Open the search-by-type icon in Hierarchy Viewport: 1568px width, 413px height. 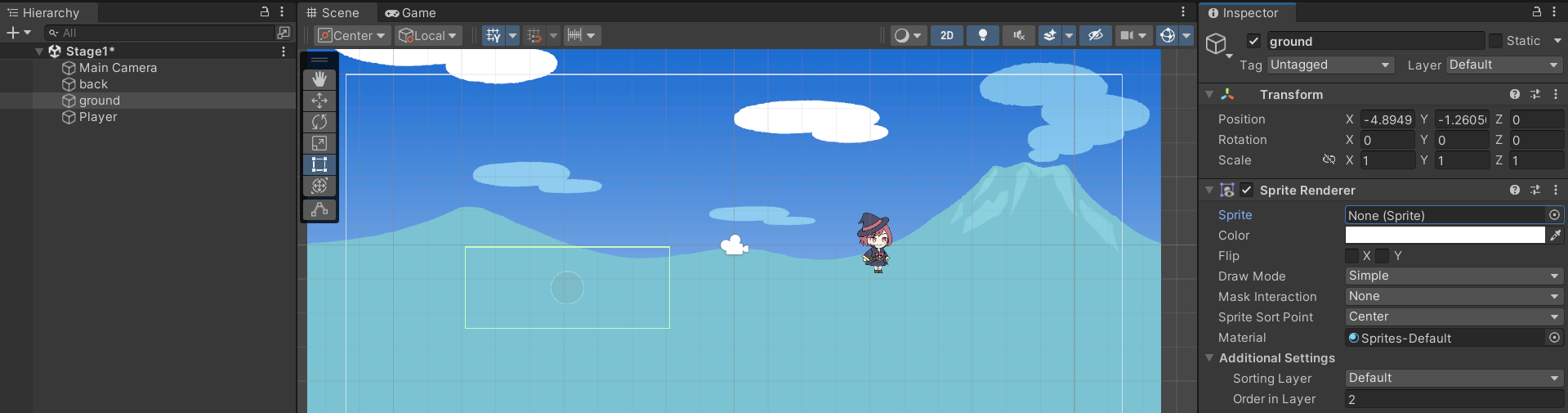[x=284, y=33]
